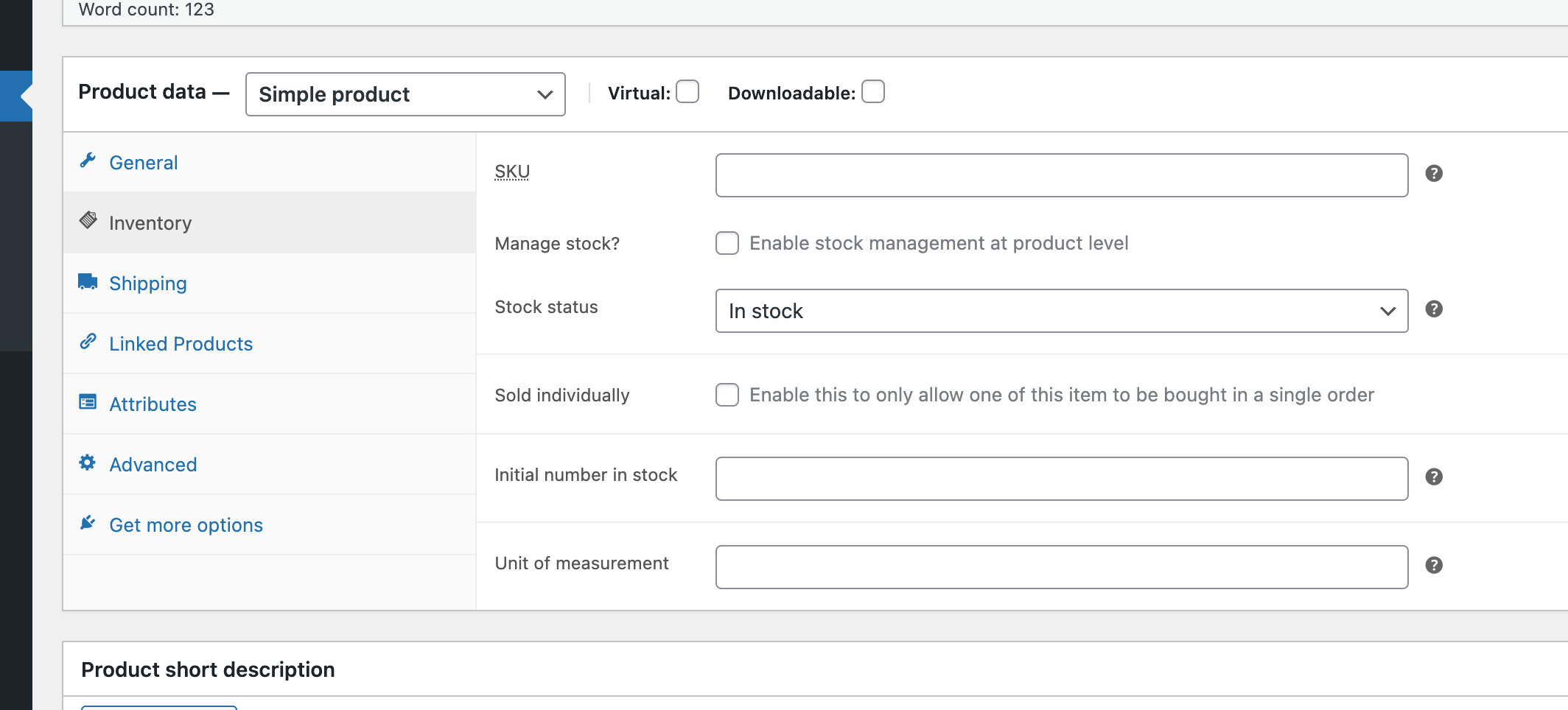Focus the Initial number in stock field

pos(1061,479)
